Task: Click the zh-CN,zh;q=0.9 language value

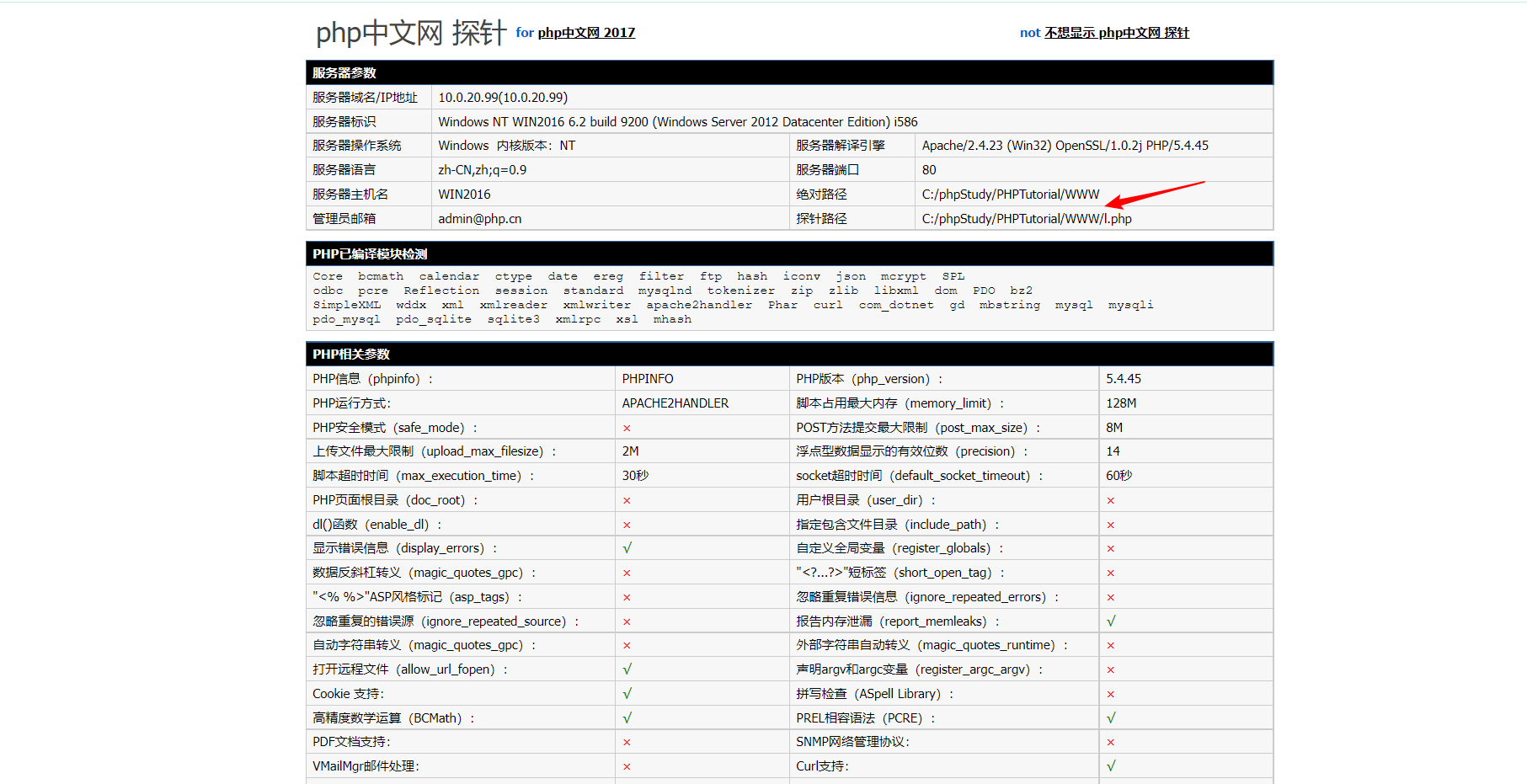Action: (482, 170)
